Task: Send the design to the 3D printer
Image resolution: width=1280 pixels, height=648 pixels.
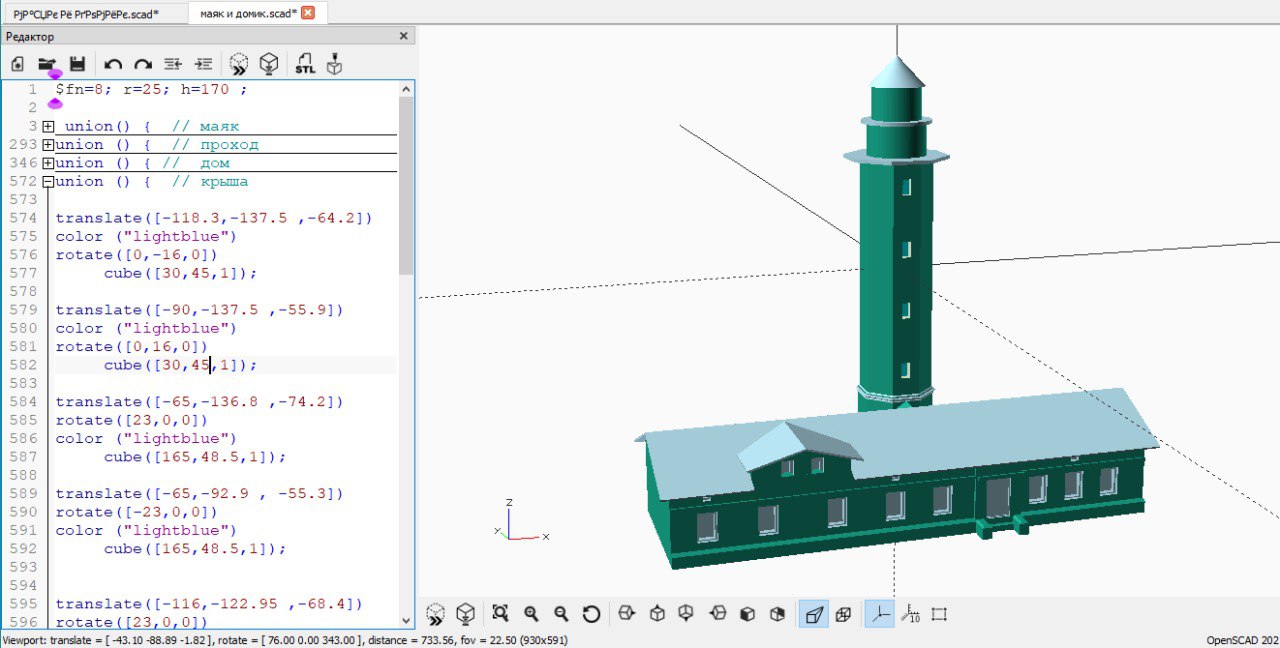Action: tap(335, 64)
